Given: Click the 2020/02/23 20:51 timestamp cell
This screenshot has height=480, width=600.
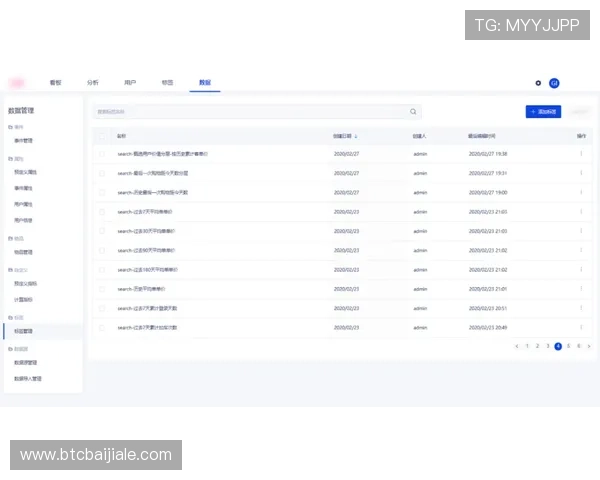Looking at the screenshot, I should pyautogui.click(x=488, y=308).
